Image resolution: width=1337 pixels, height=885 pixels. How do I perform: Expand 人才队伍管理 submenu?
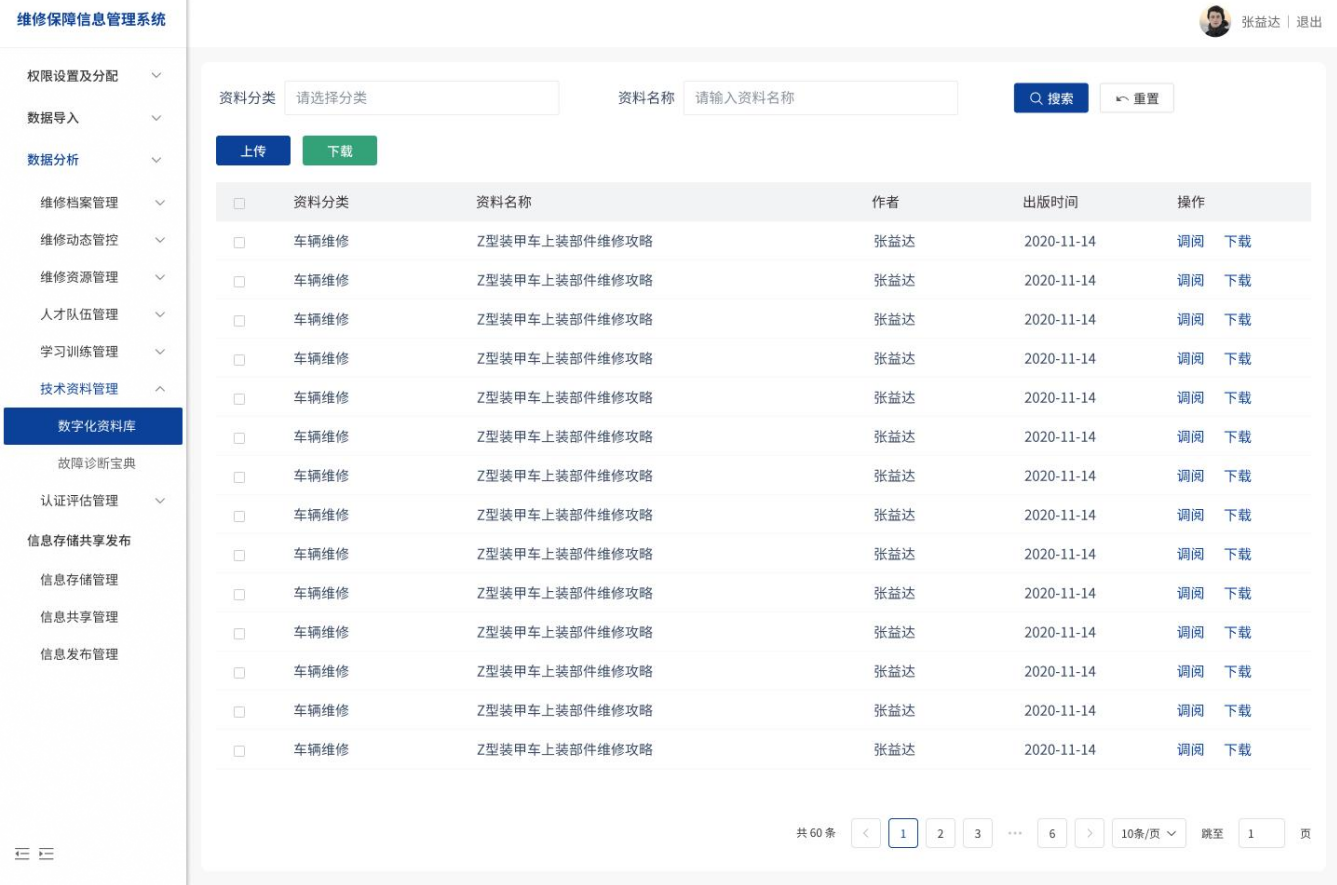click(160, 314)
